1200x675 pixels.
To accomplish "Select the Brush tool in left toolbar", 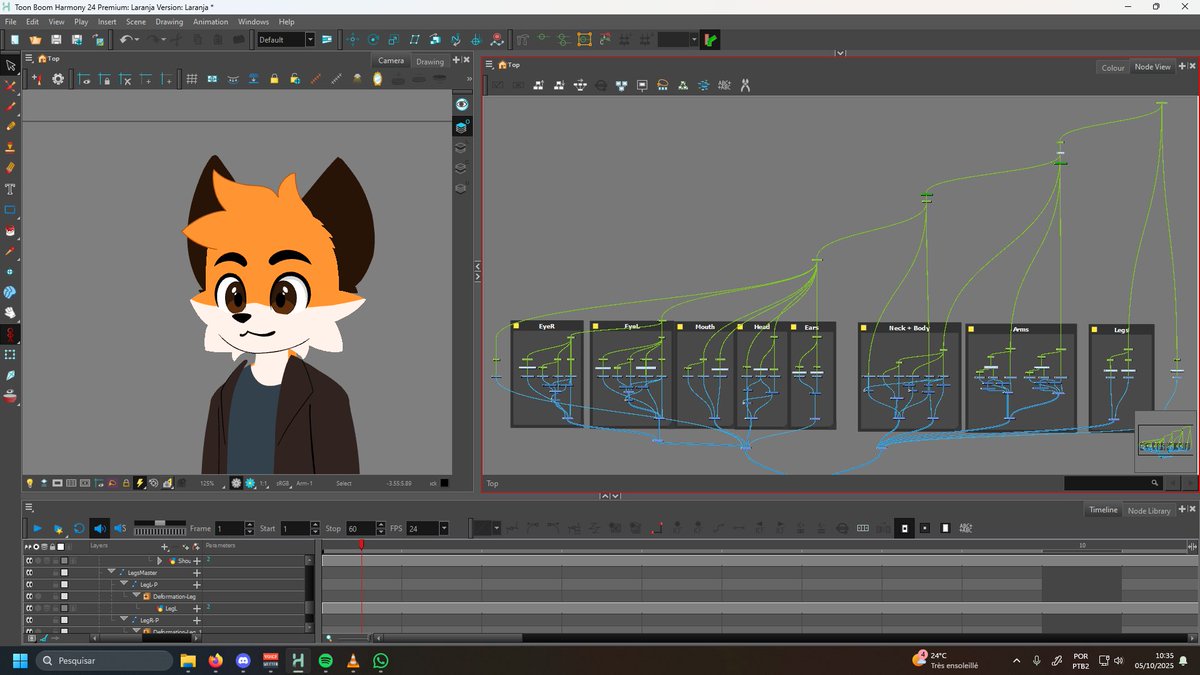I will pyautogui.click(x=10, y=106).
